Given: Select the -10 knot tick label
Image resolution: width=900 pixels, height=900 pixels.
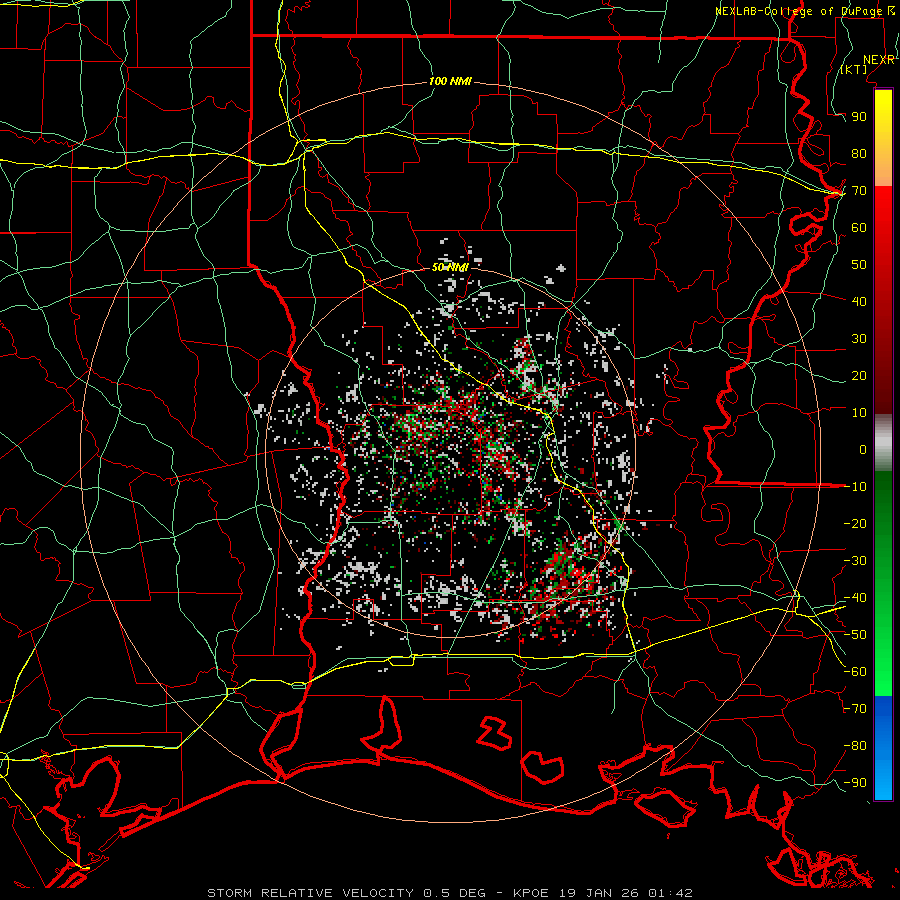Looking at the screenshot, I should [855, 487].
